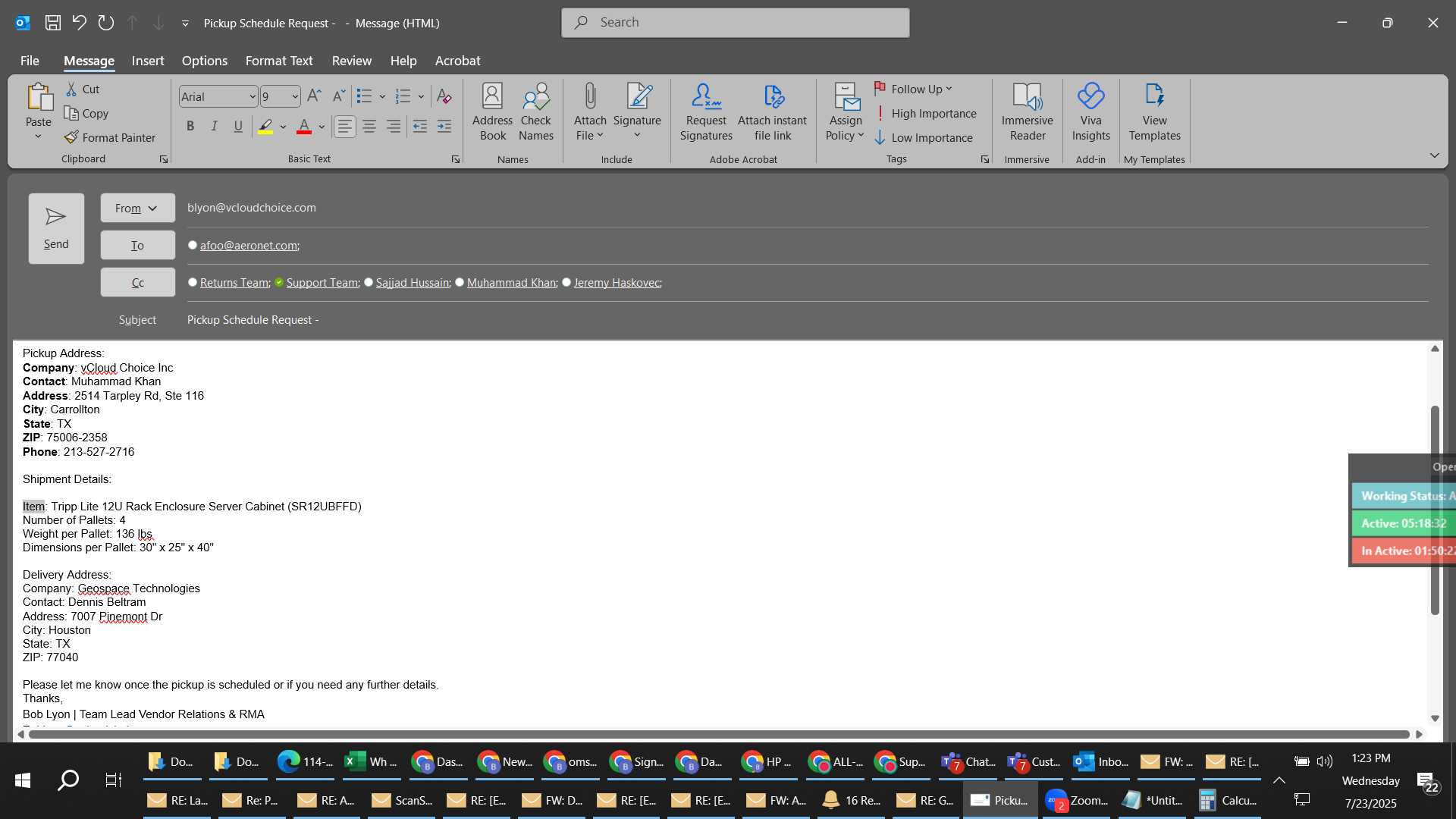Undo the last action
Screen dimensions: 1456x819
click(x=79, y=23)
